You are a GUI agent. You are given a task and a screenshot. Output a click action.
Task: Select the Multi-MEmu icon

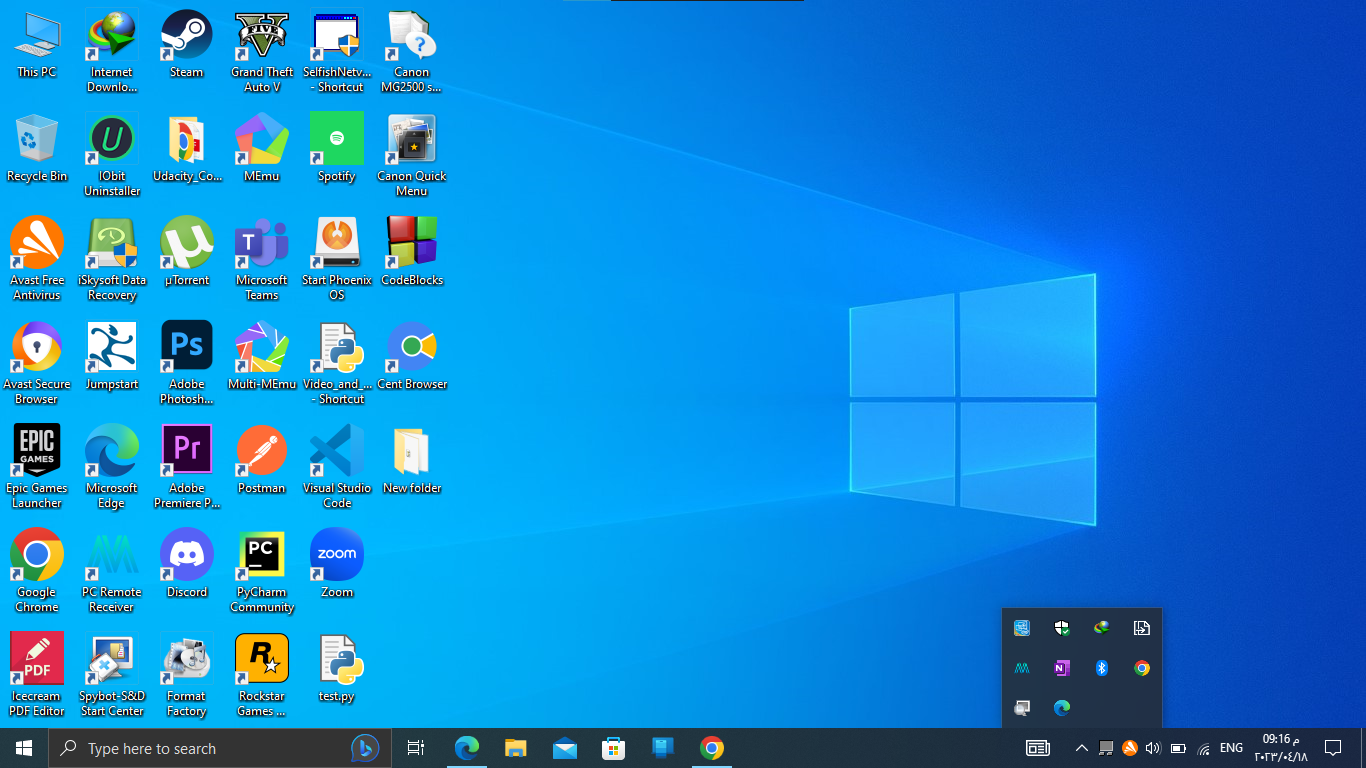click(262, 357)
